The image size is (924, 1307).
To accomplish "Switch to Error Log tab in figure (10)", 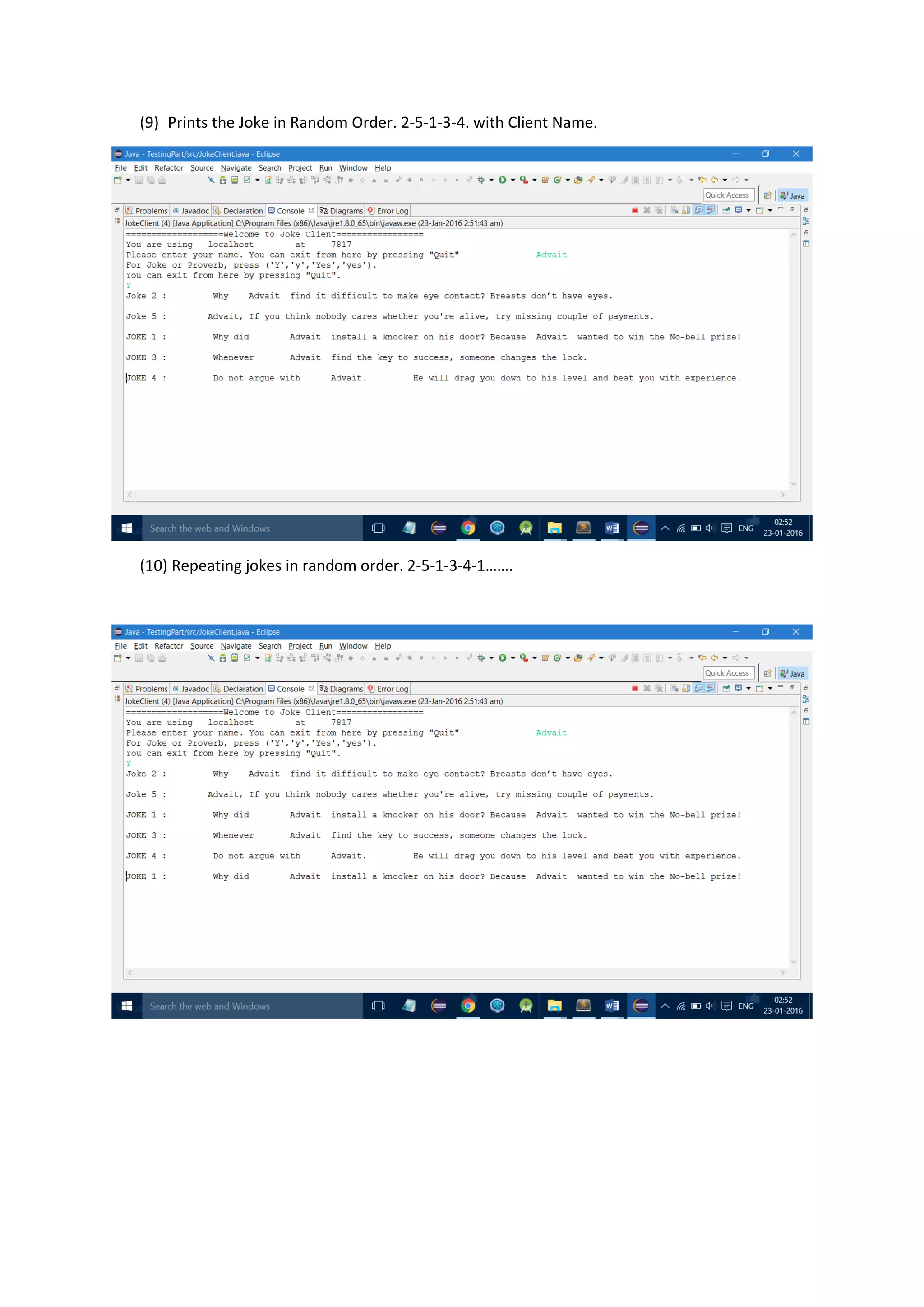I will [x=388, y=689].
